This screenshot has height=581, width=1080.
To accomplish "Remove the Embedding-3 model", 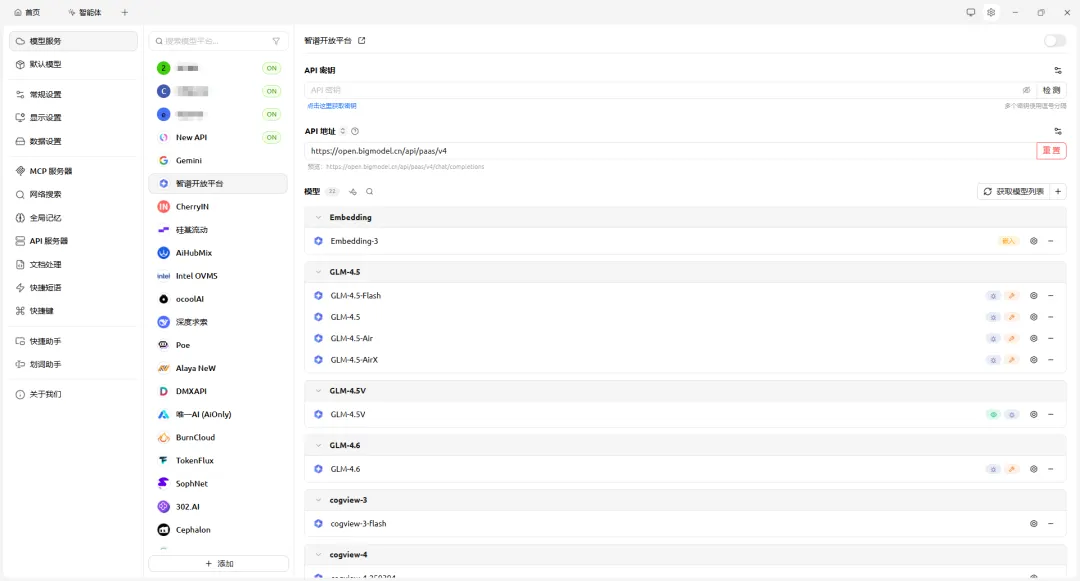I will [1051, 241].
